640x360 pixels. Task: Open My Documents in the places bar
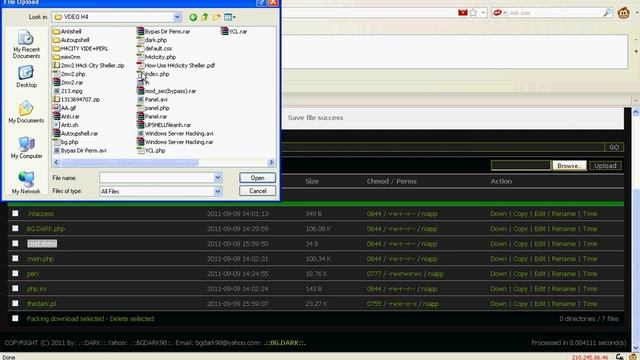pyautogui.click(x=26, y=112)
